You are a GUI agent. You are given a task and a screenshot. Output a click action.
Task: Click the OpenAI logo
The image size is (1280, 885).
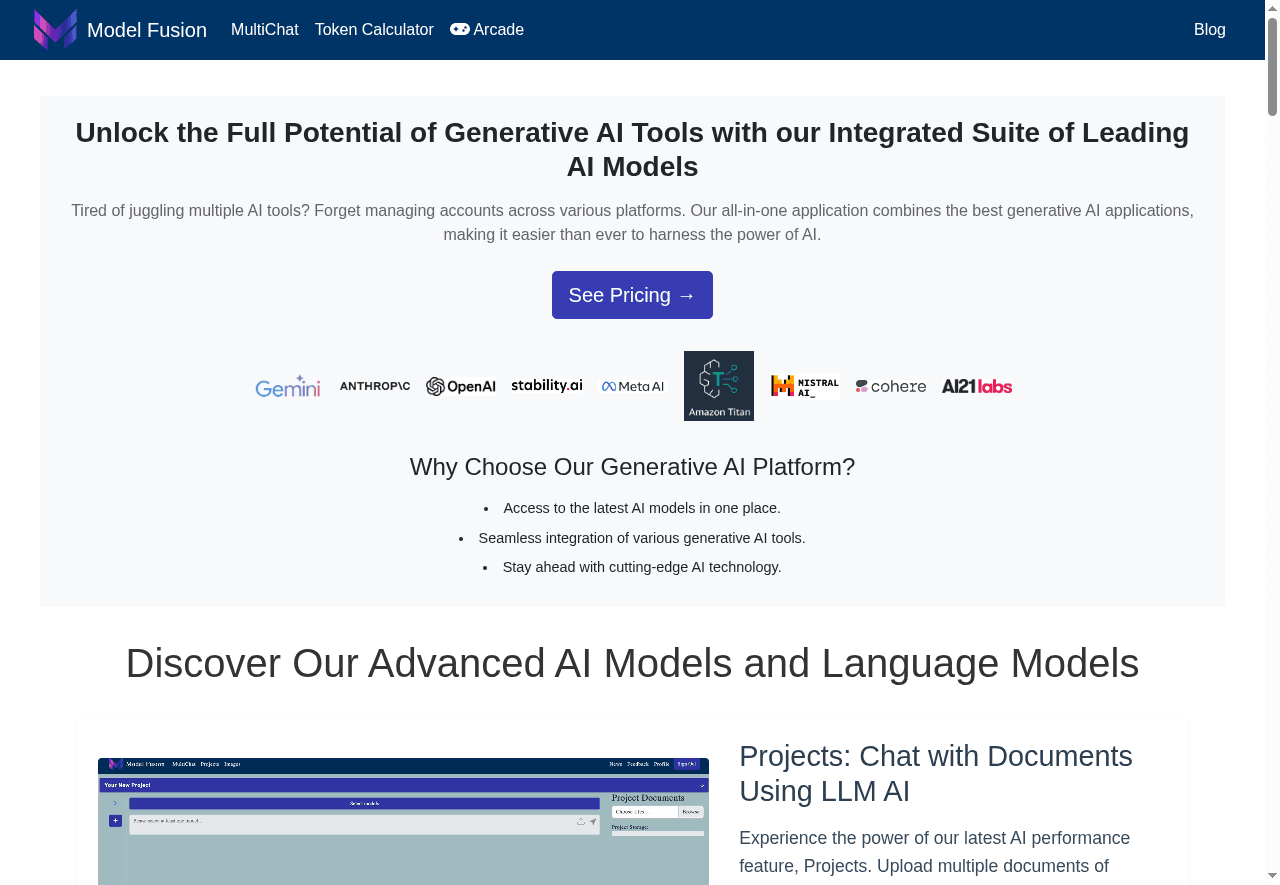point(460,386)
